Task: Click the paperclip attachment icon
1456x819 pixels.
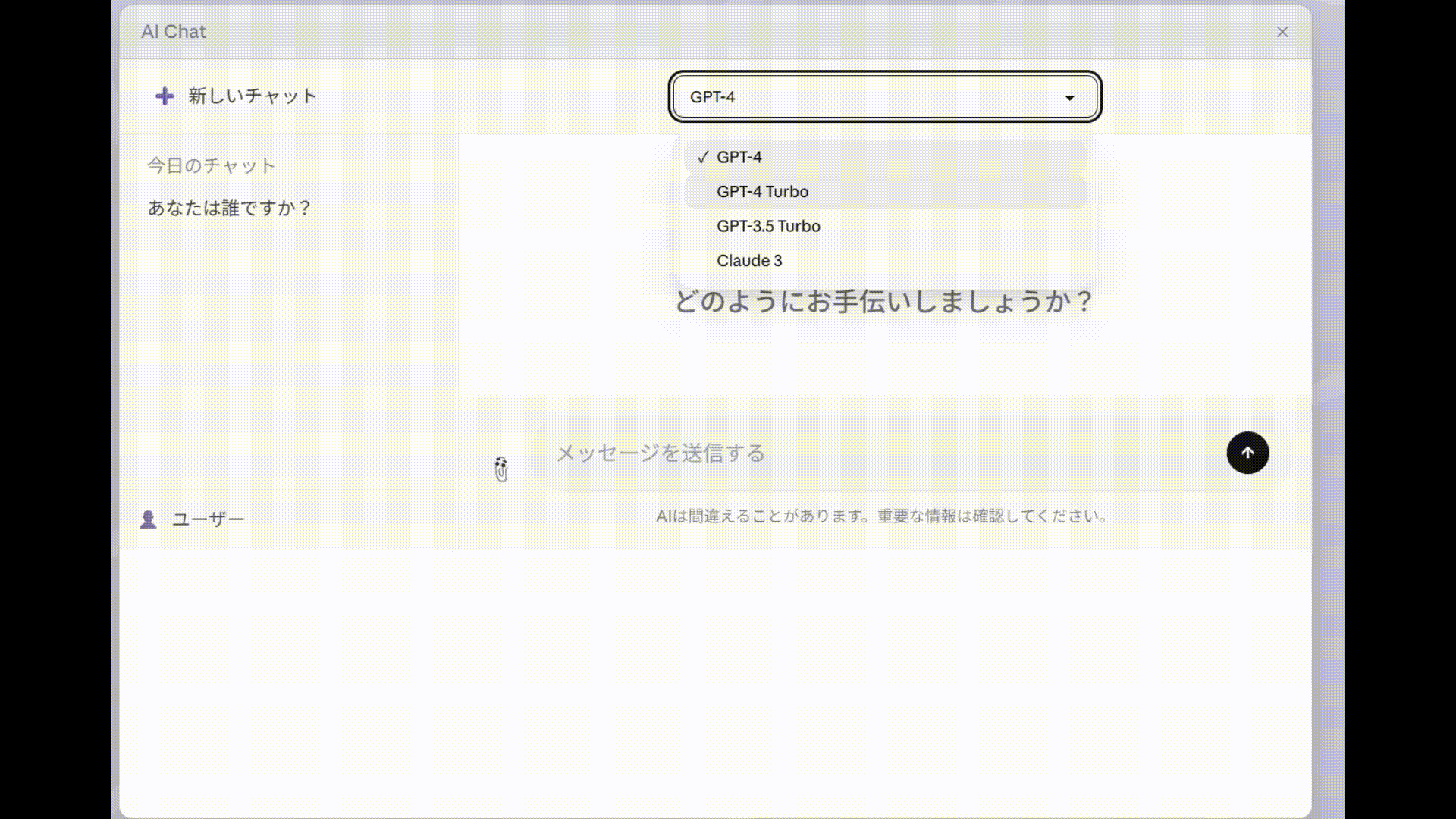Action: click(501, 469)
